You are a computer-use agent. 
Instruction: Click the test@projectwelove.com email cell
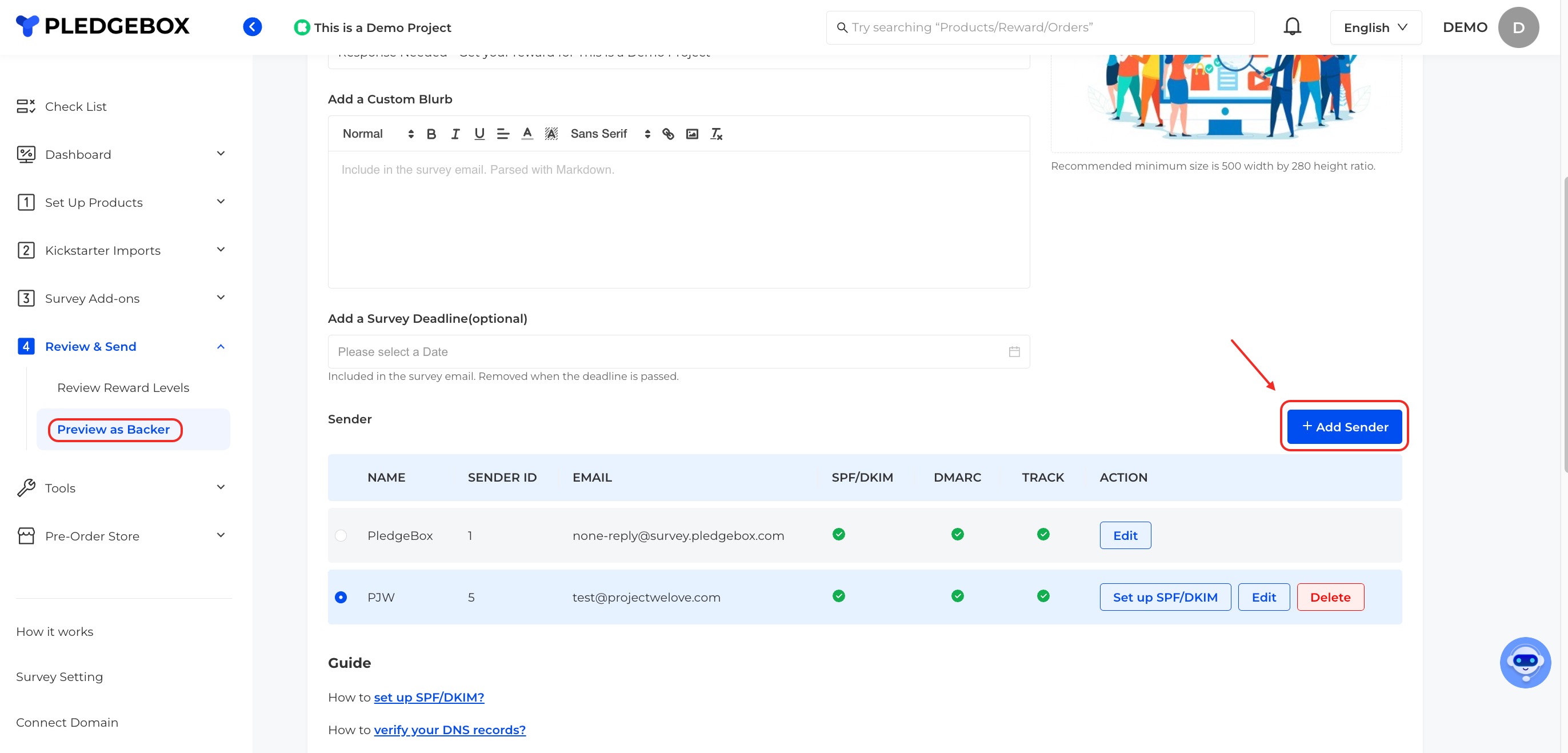[646, 598]
